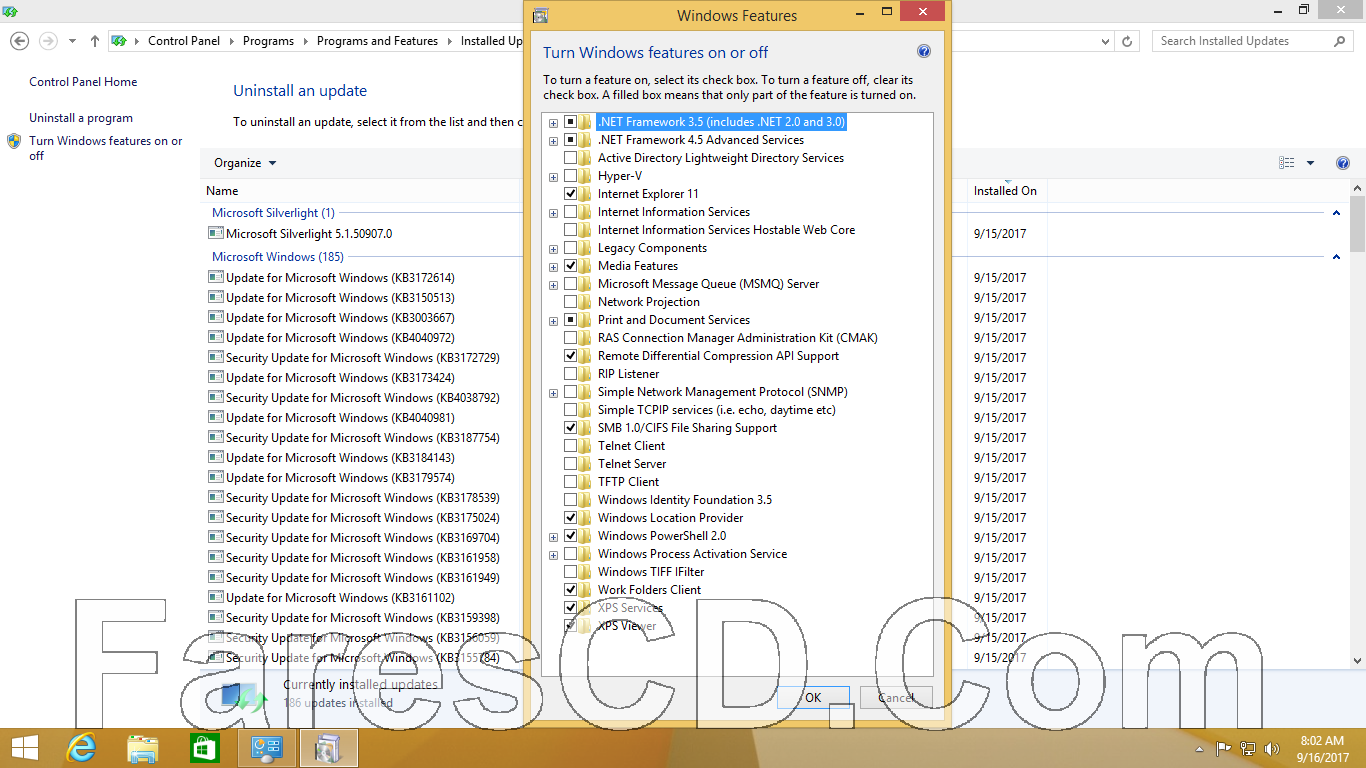Click the search magnifier in Search Installed Updates
The height and width of the screenshot is (768, 1366).
point(1340,41)
